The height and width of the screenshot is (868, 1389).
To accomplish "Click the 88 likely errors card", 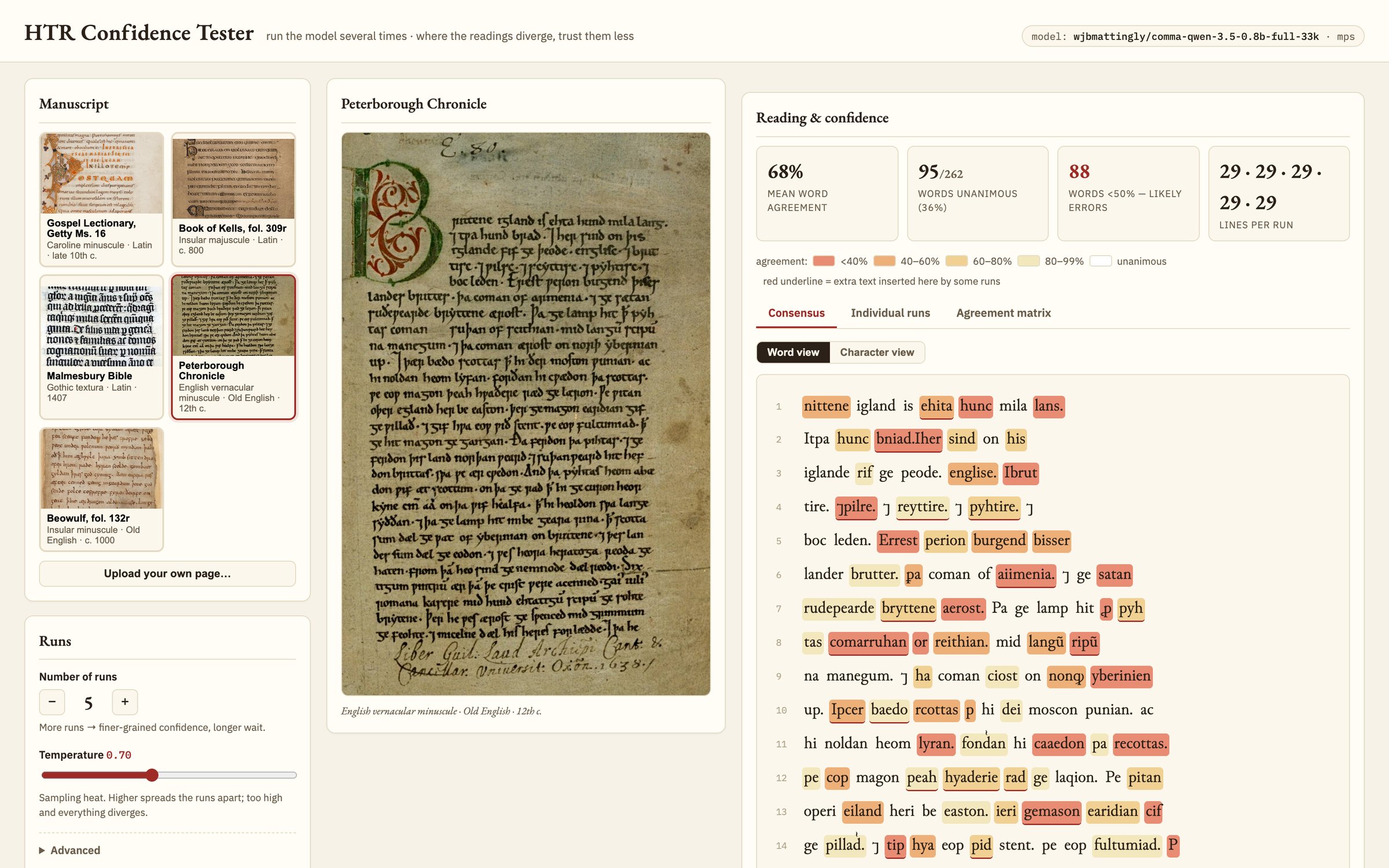I will coord(1128,193).
